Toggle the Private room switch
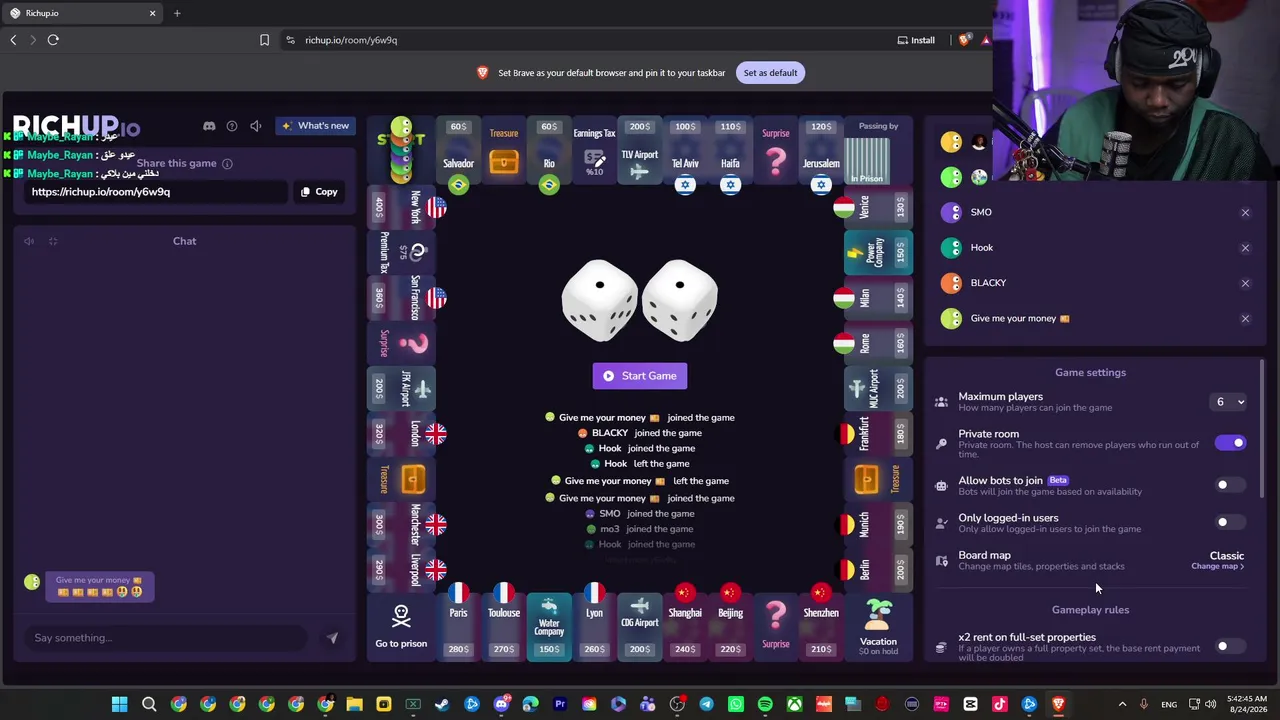This screenshot has height=720, width=1280. (x=1231, y=443)
